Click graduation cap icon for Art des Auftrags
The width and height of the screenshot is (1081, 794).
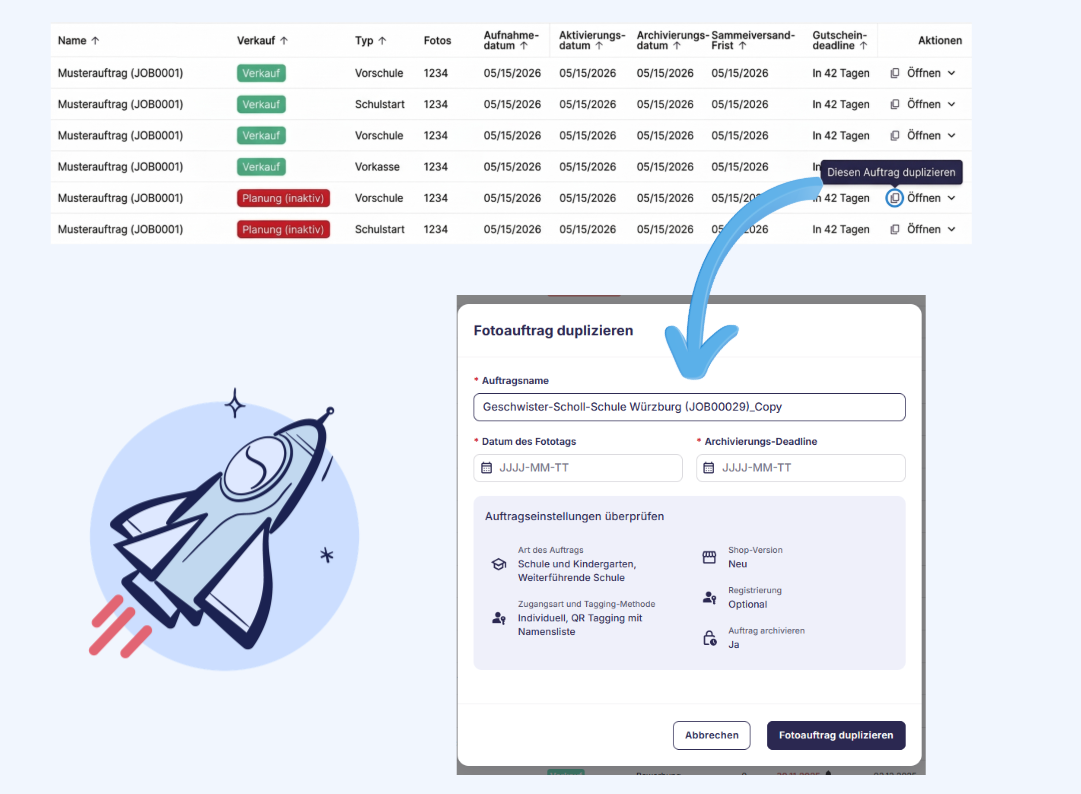(498, 564)
